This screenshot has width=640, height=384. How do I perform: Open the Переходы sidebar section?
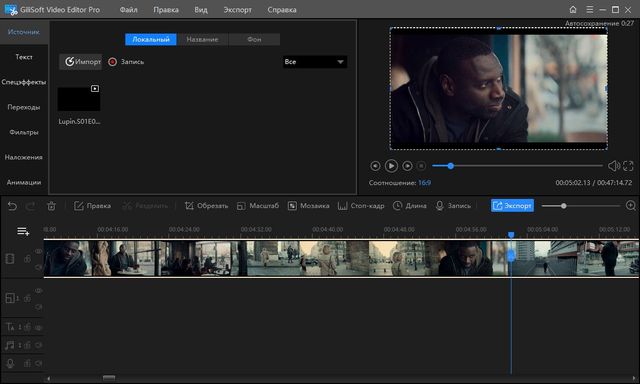(x=24, y=107)
